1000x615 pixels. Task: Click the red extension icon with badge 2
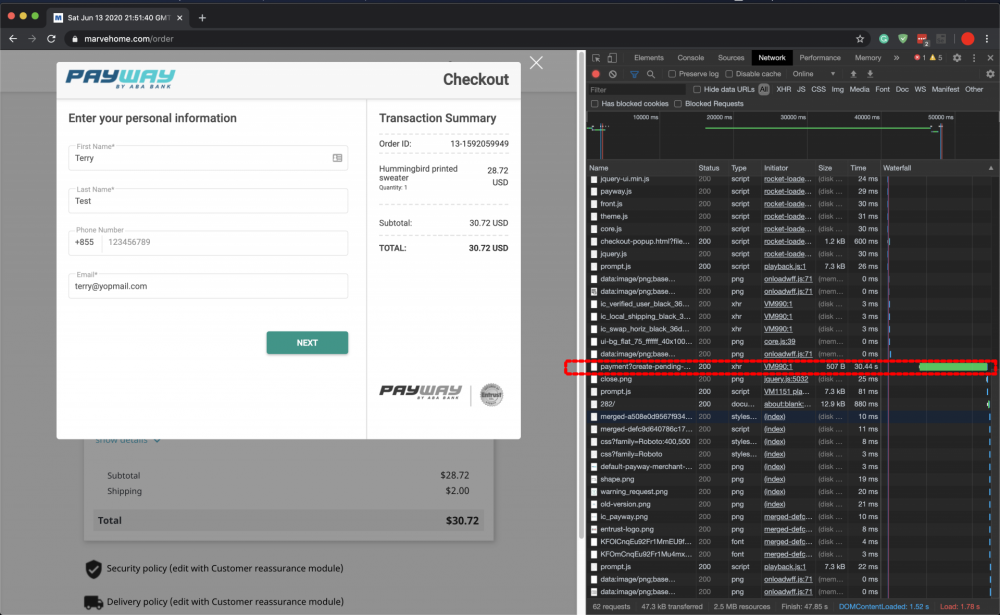pos(922,40)
